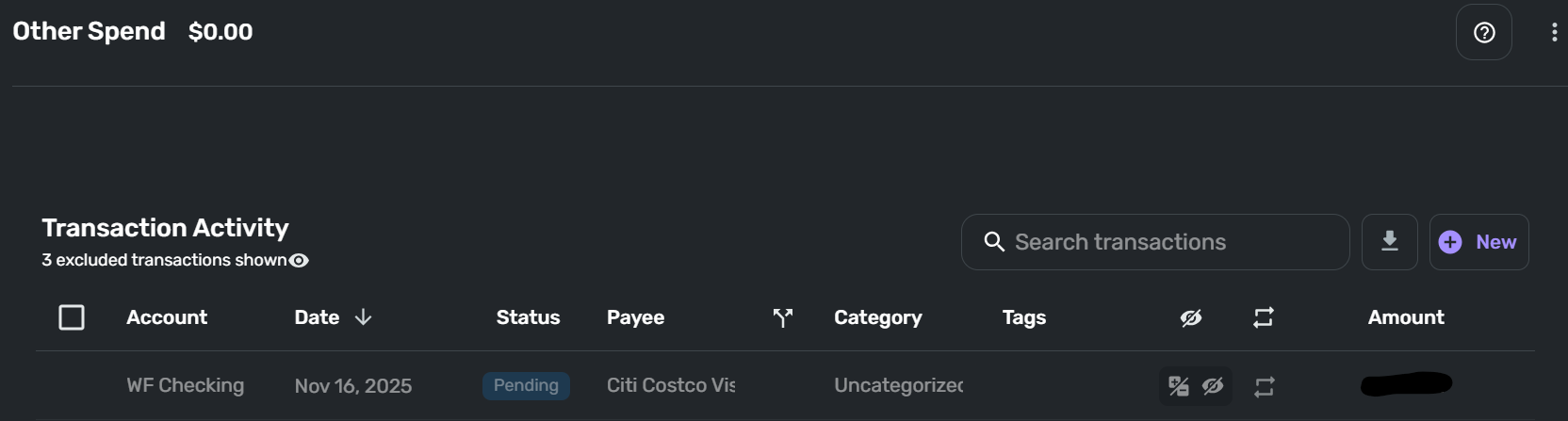Sort by the Date column arrow
1568x421 pixels.
363,317
